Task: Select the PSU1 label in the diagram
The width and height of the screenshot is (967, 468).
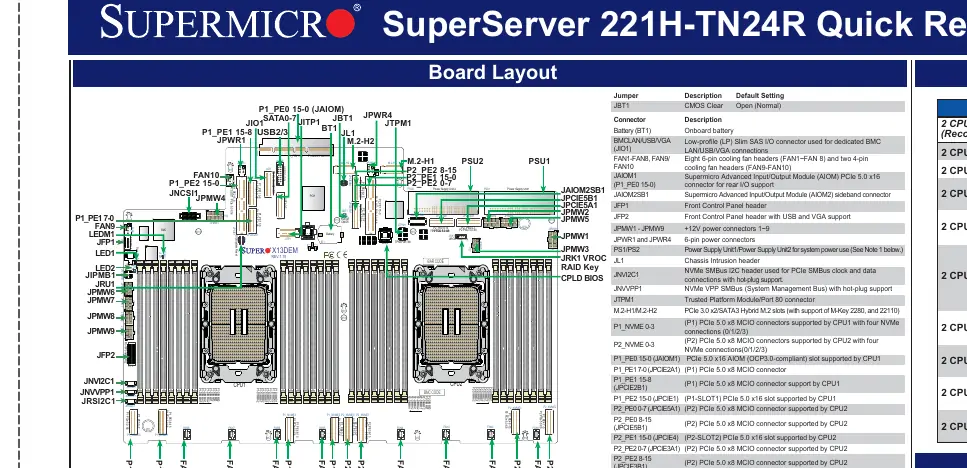Action: tap(539, 161)
